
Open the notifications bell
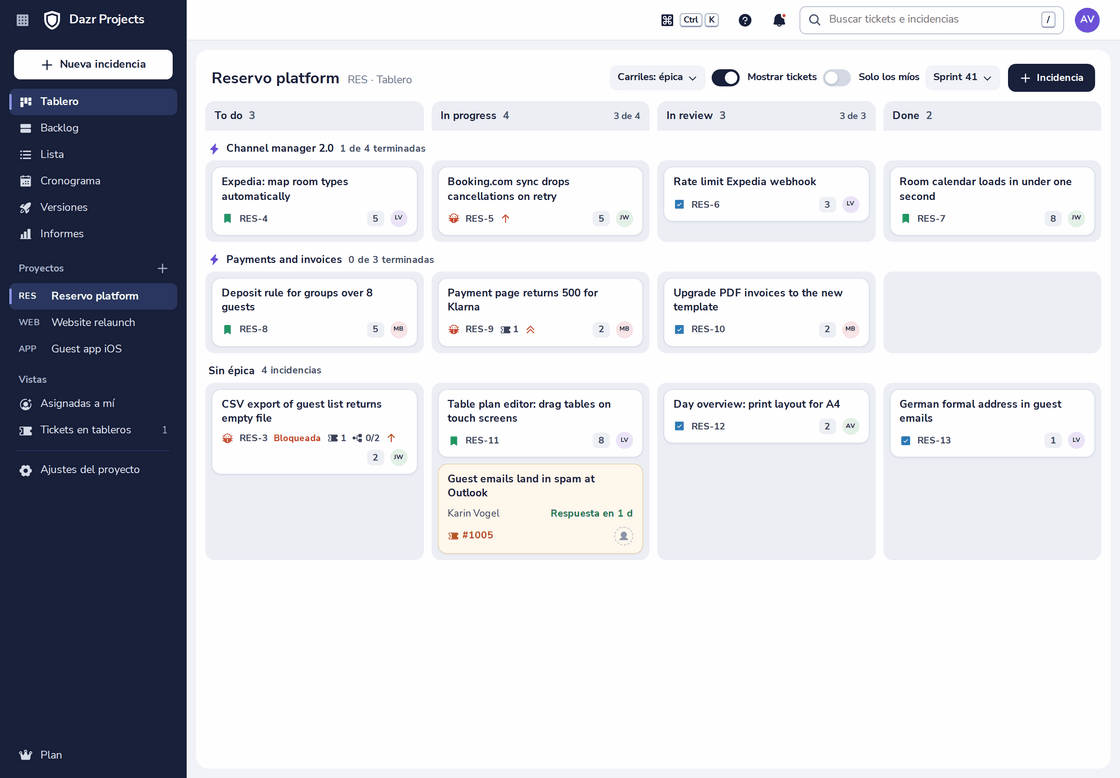pyautogui.click(x=779, y=20)
